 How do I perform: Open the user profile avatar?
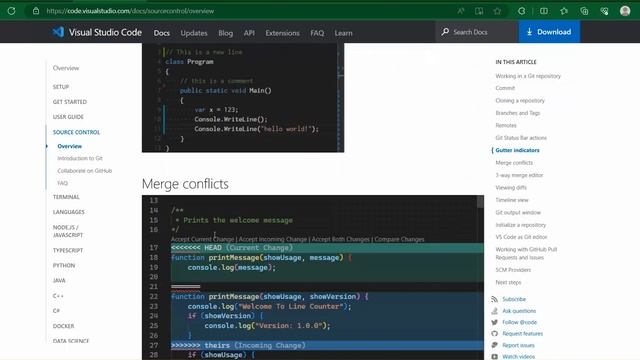(625, 11)
